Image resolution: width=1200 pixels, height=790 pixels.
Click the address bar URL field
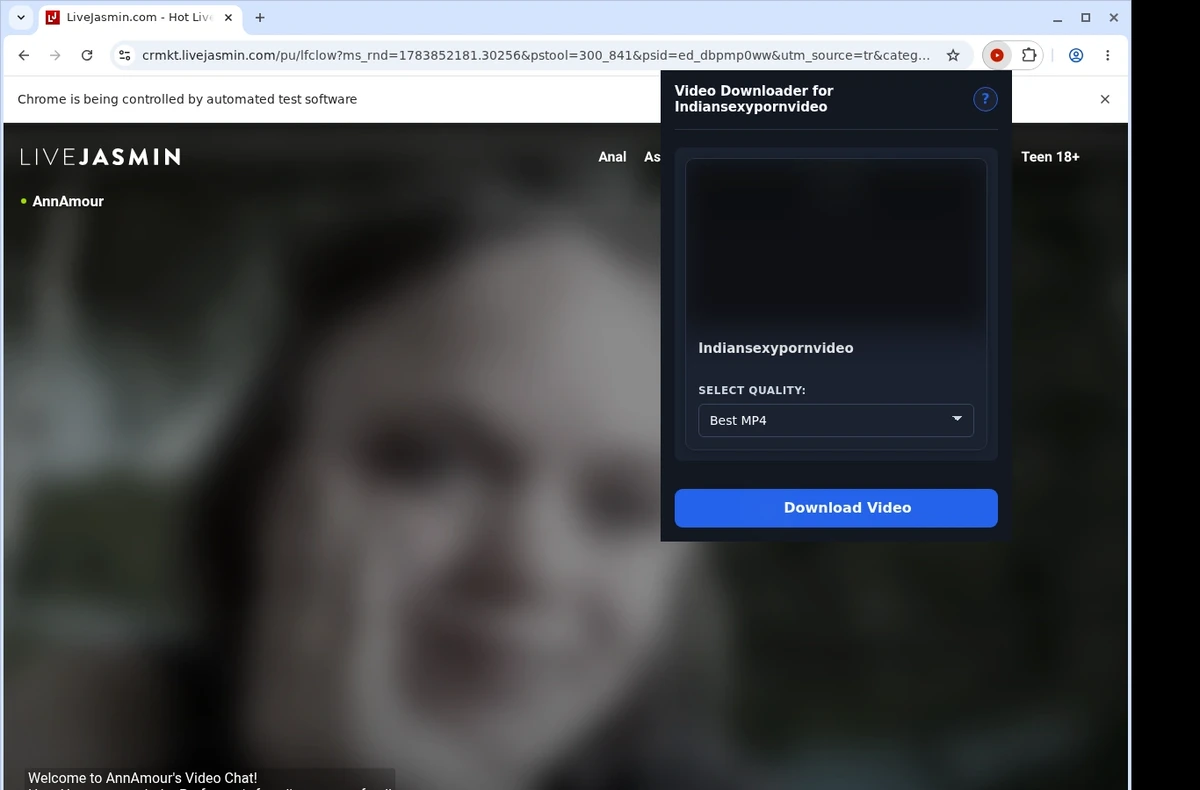[536, 56]
